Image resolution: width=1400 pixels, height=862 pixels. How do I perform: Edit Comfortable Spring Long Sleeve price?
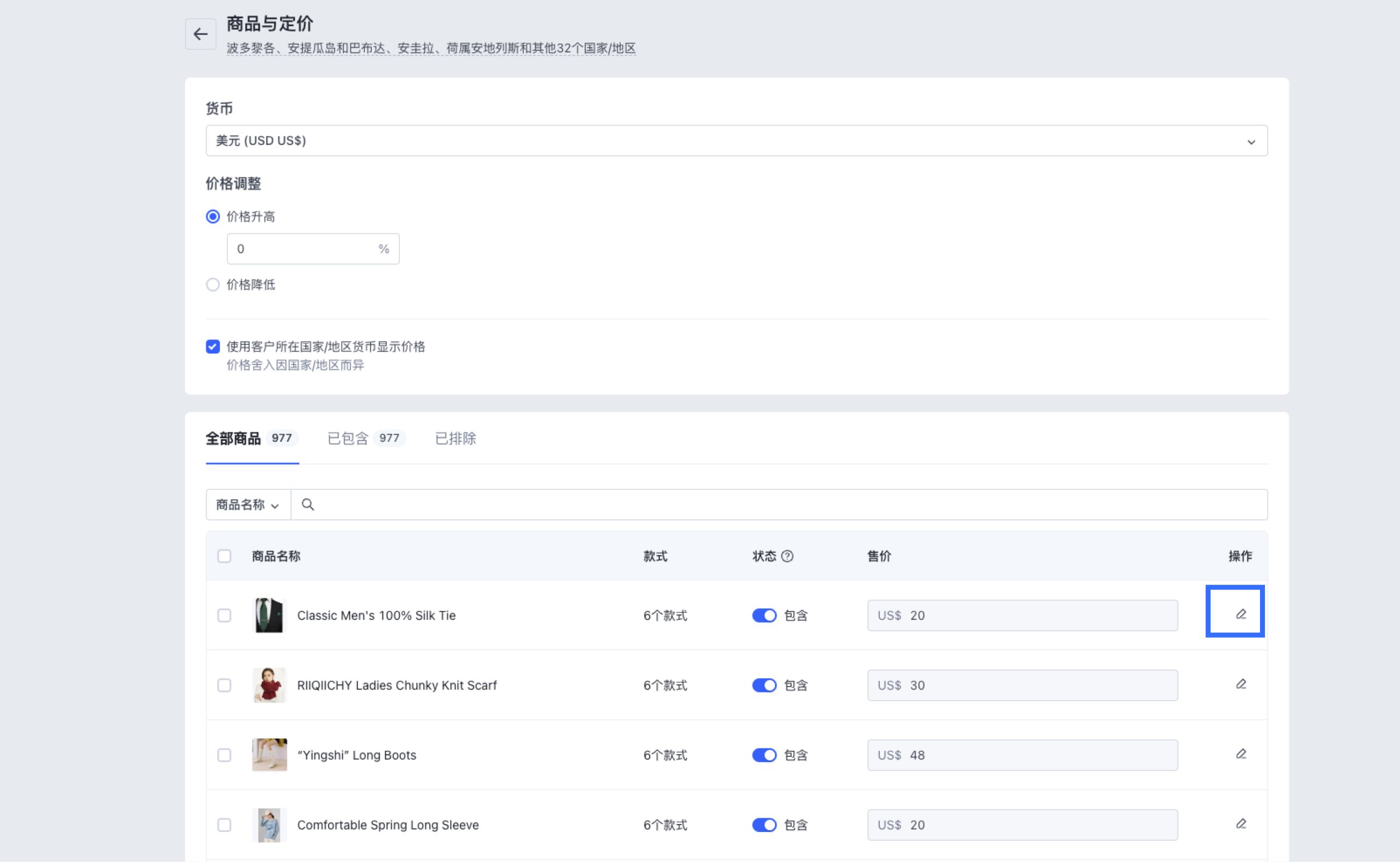click(1240, 824)
